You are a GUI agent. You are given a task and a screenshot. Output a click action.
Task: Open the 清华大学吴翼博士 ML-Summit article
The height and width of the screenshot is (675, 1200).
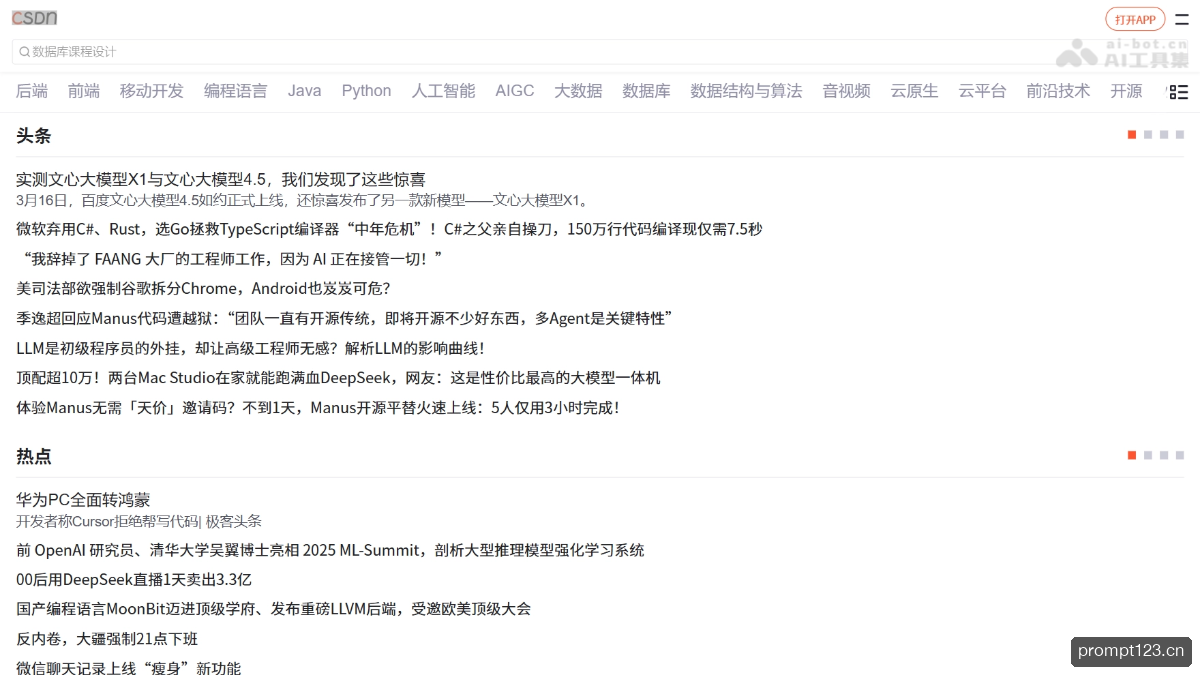pyautogui.click(x=330, y=550)
